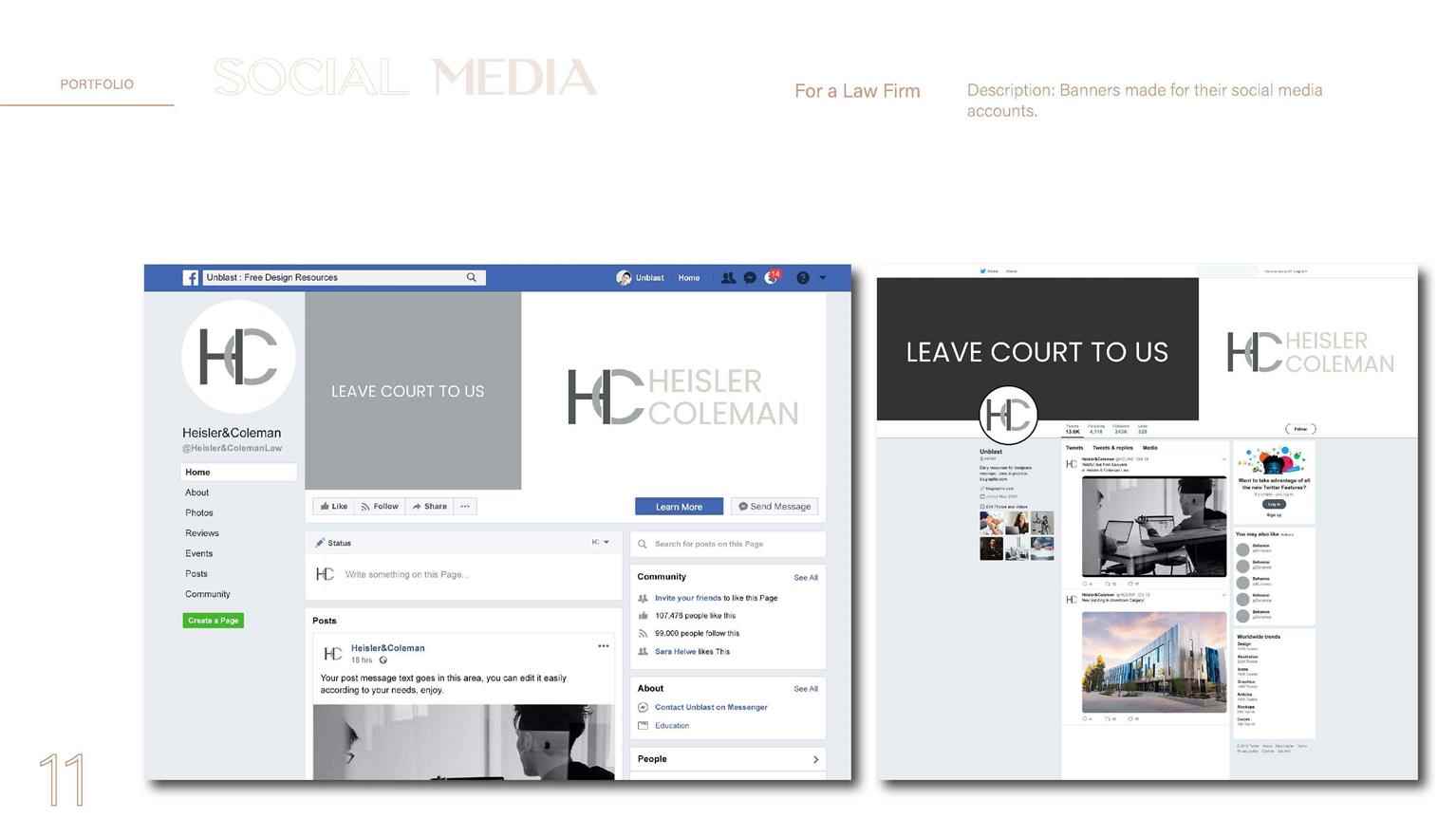Click '99,000 people follow this' text

tap(697, 634)
